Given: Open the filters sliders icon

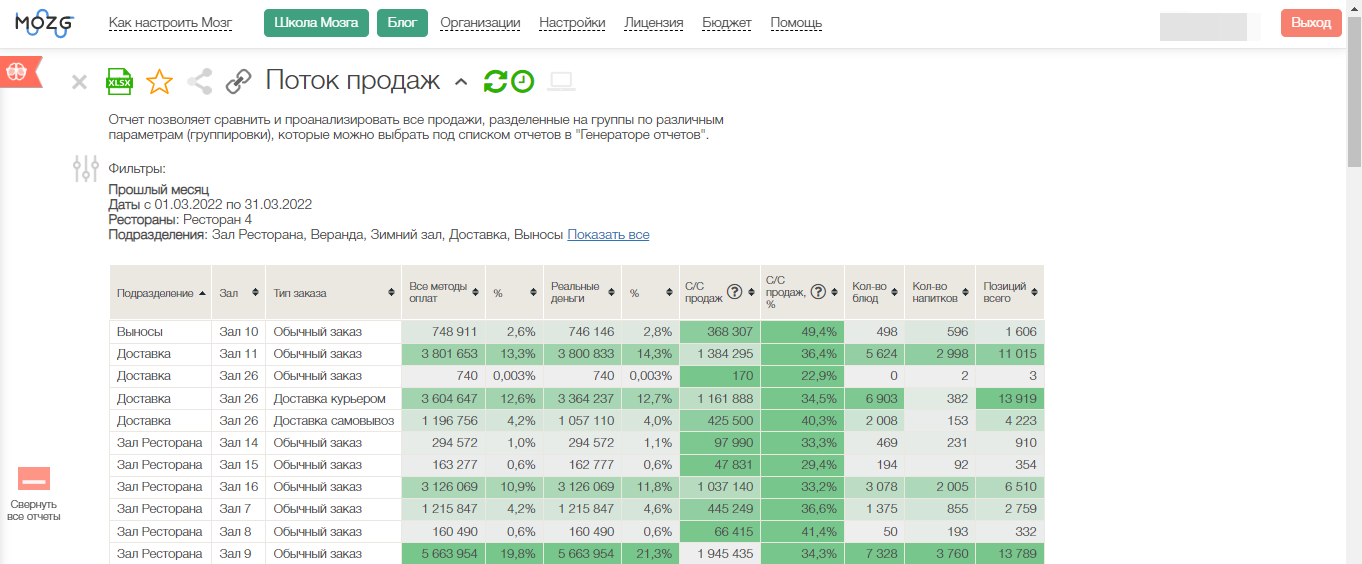Looking at the screenshot, I should (x=86, y=168).
